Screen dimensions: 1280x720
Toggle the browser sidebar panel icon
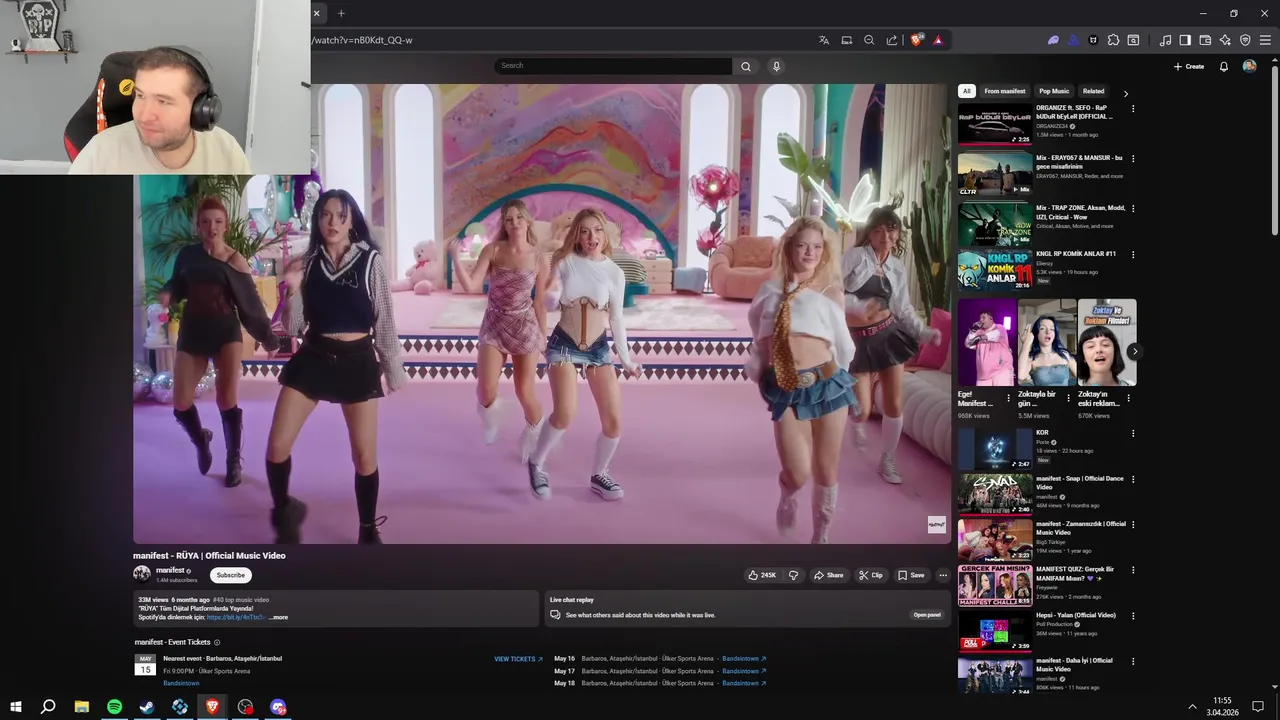coord(1185,40)
